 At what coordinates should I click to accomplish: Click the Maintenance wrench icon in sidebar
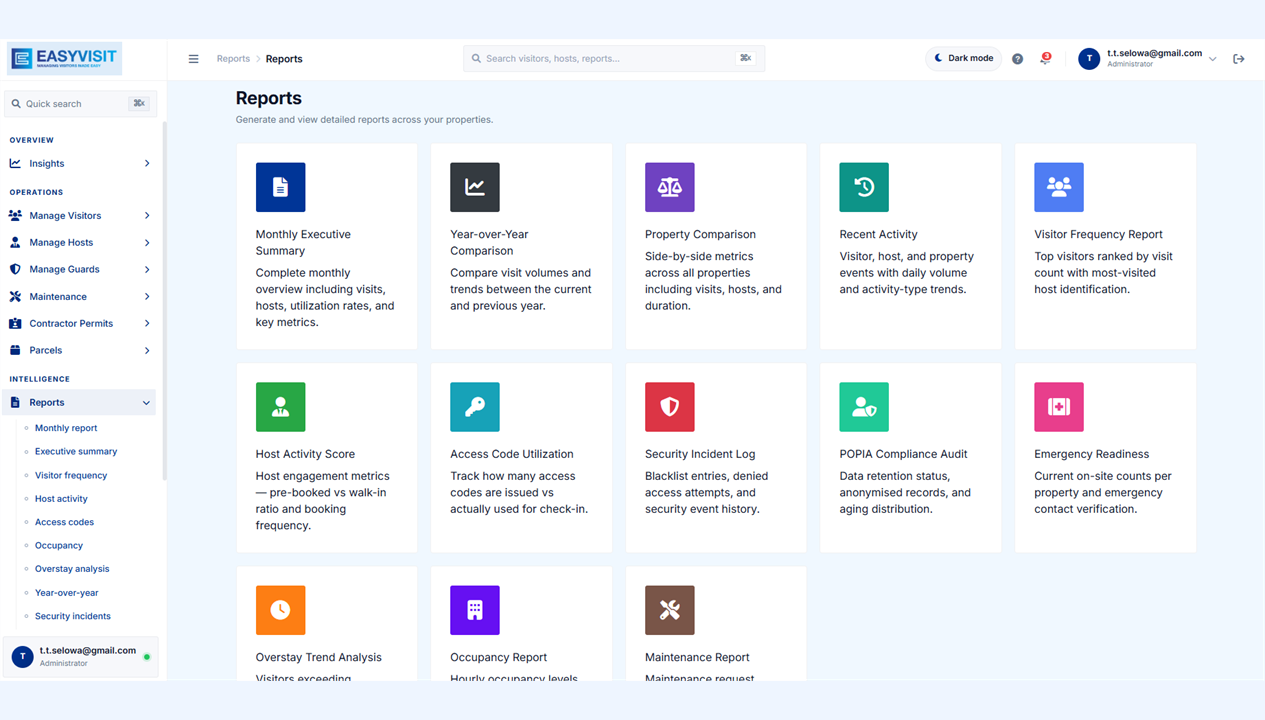15,296
